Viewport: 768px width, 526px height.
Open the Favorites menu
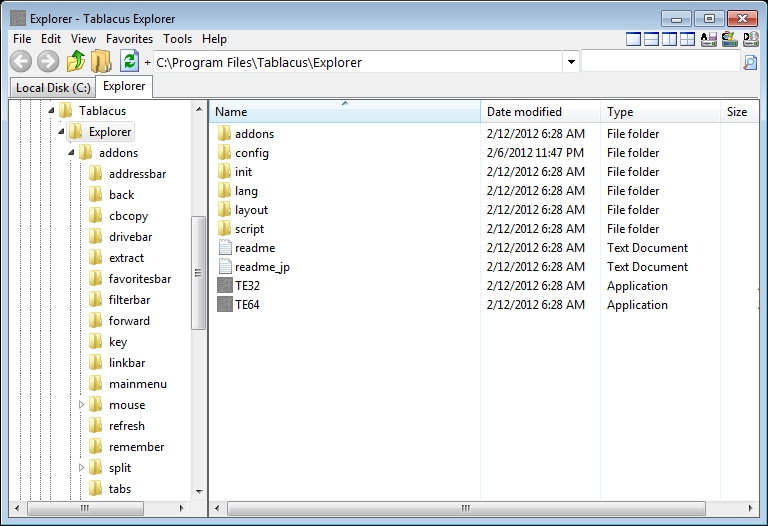click(x=129, y=39)
